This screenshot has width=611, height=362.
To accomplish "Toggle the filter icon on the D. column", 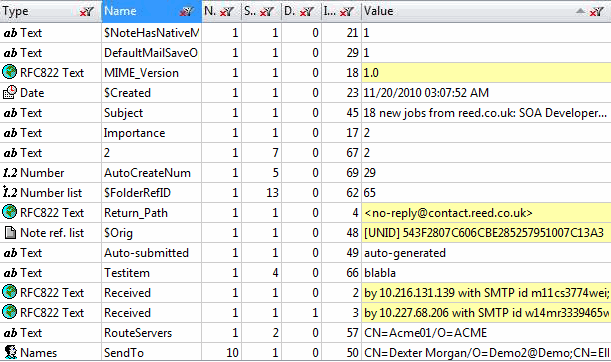I will click(x=307, y=12).
